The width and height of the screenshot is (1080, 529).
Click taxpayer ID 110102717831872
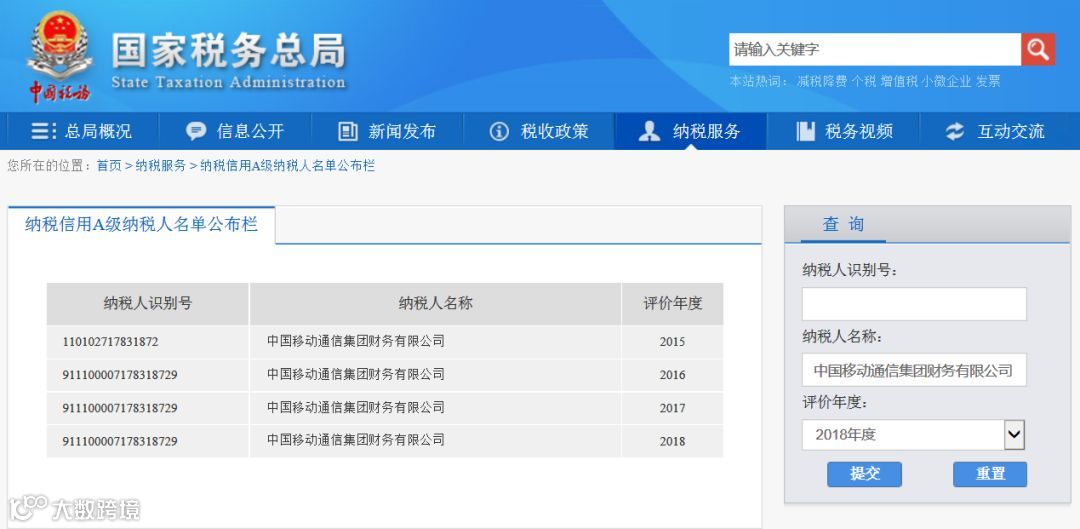[110, 342]
